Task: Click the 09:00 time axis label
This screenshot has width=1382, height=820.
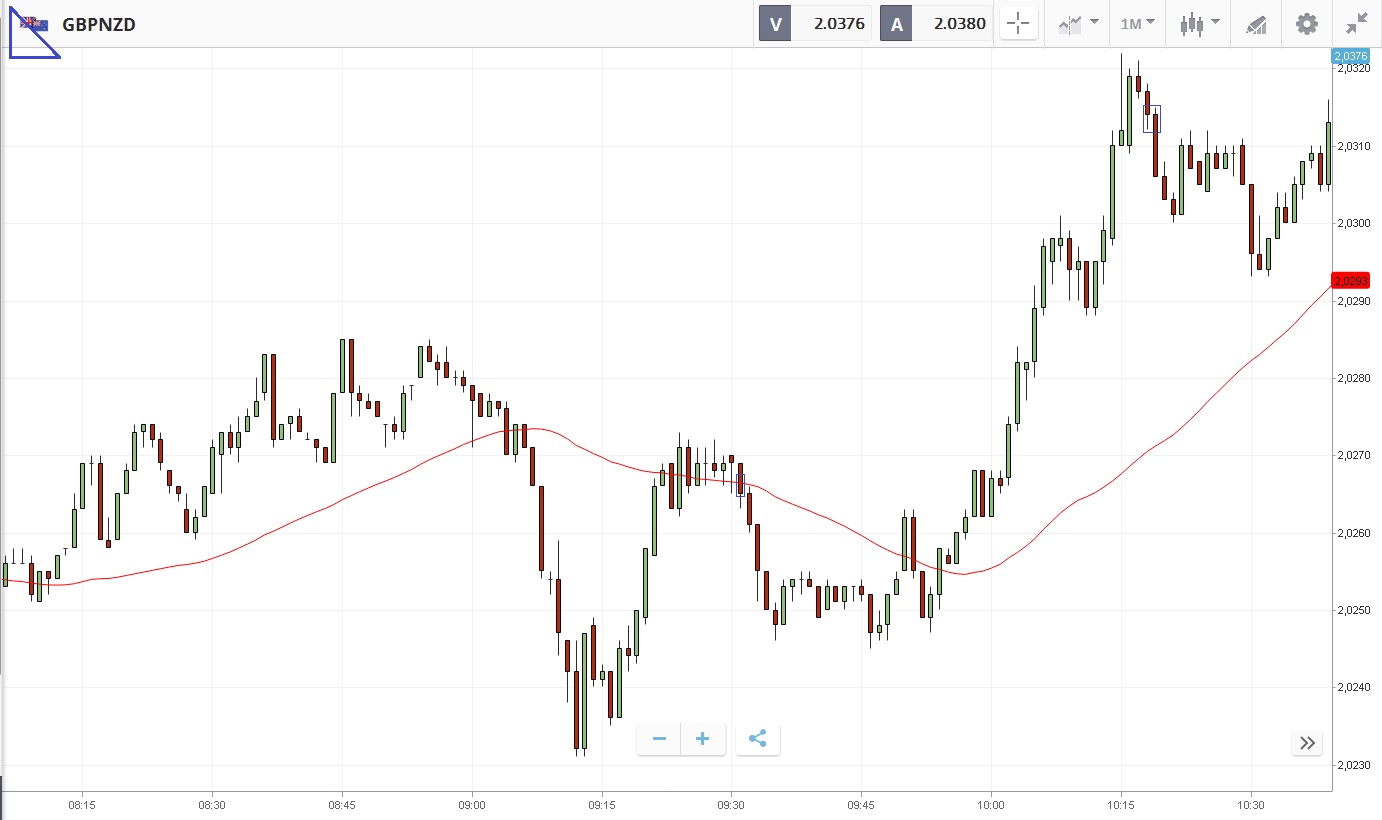Action: click(x=472, y=805)
